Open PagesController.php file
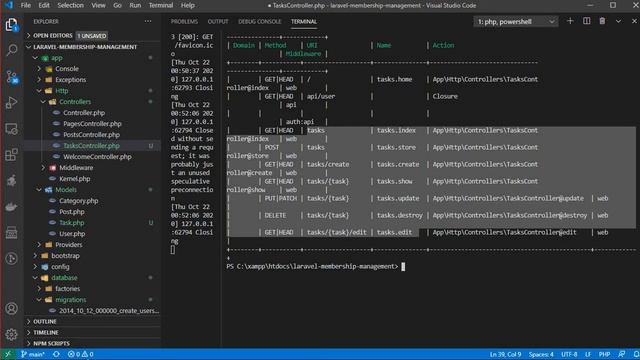 [92, 124]
